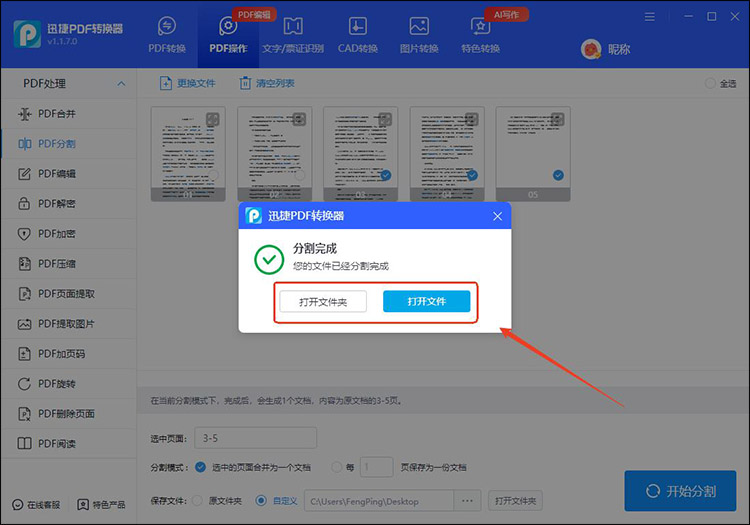Deselect page 05 thumbnail checkbox
Screen dimensions: 750x525
(558, 175)
